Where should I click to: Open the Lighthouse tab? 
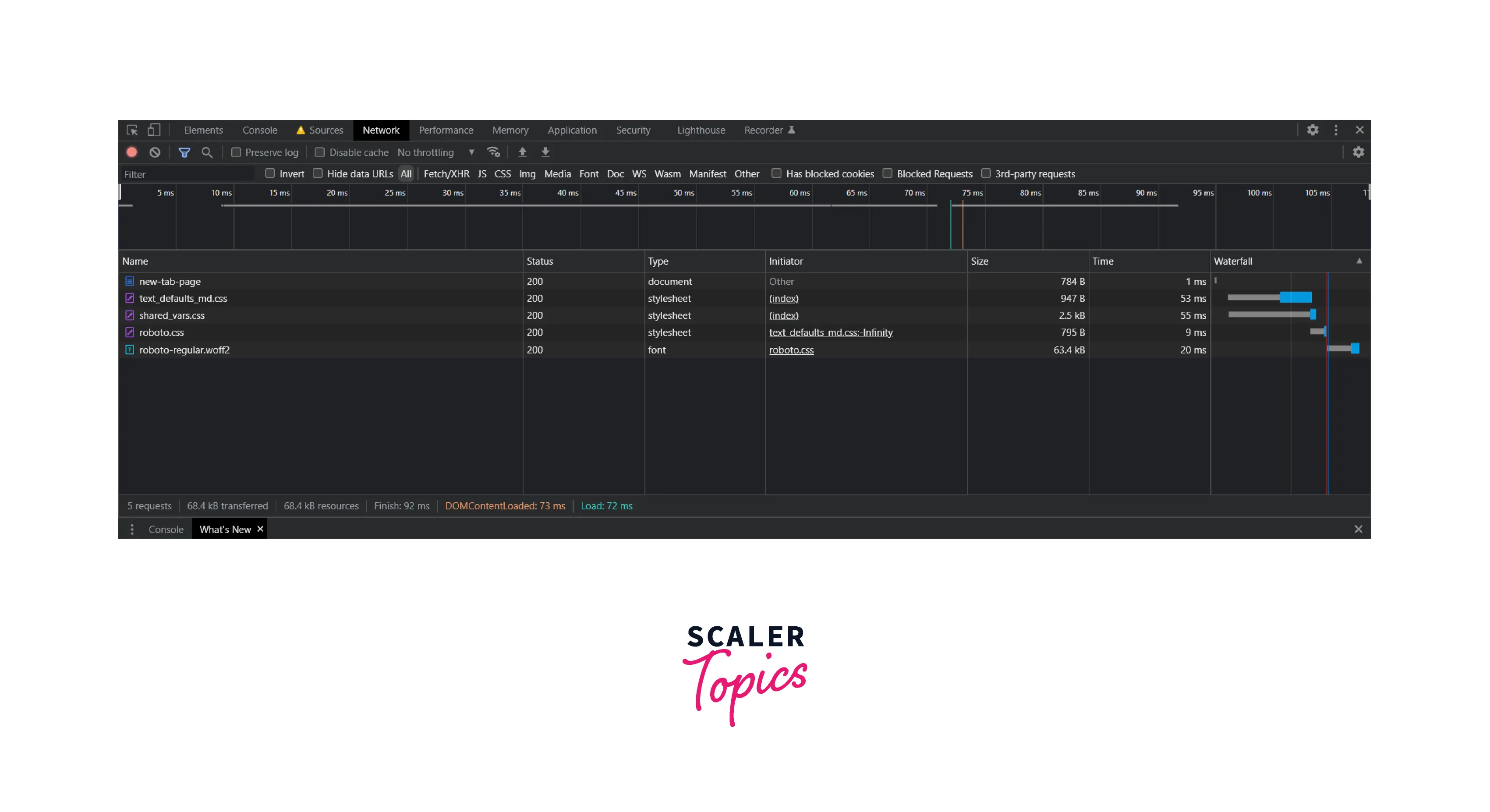(x=701, y=130)
